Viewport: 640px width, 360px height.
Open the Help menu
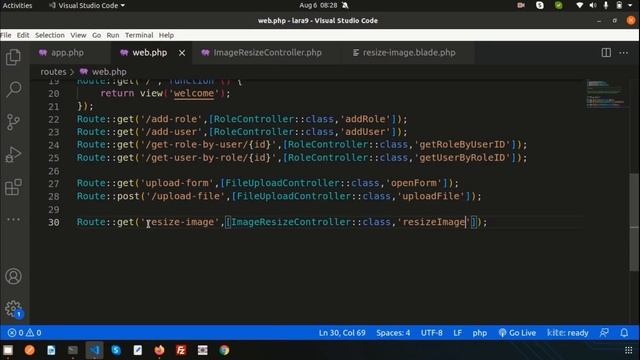pyautogui.click(x=166, y=35)
